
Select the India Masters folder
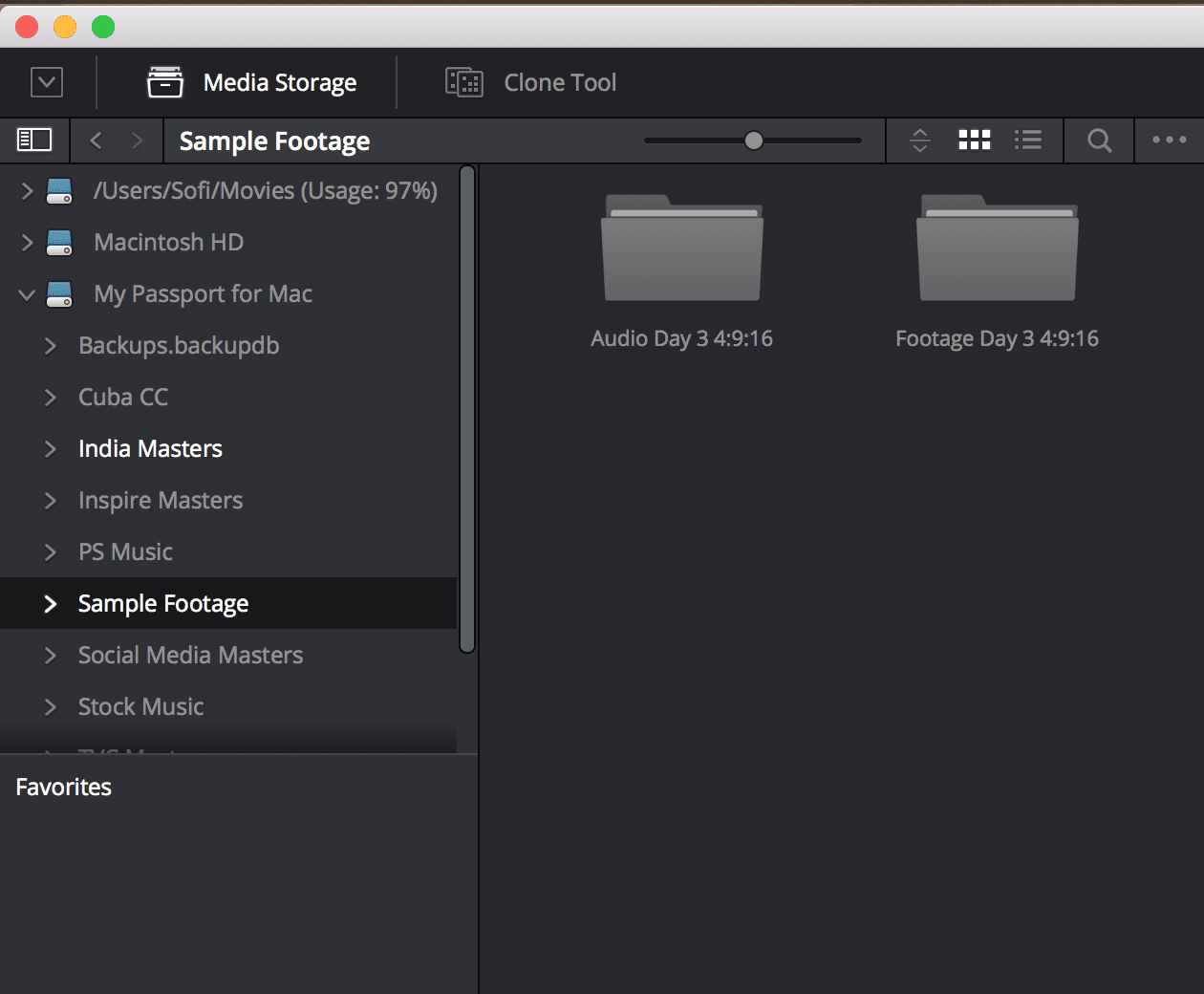click(x=149, y=448)
